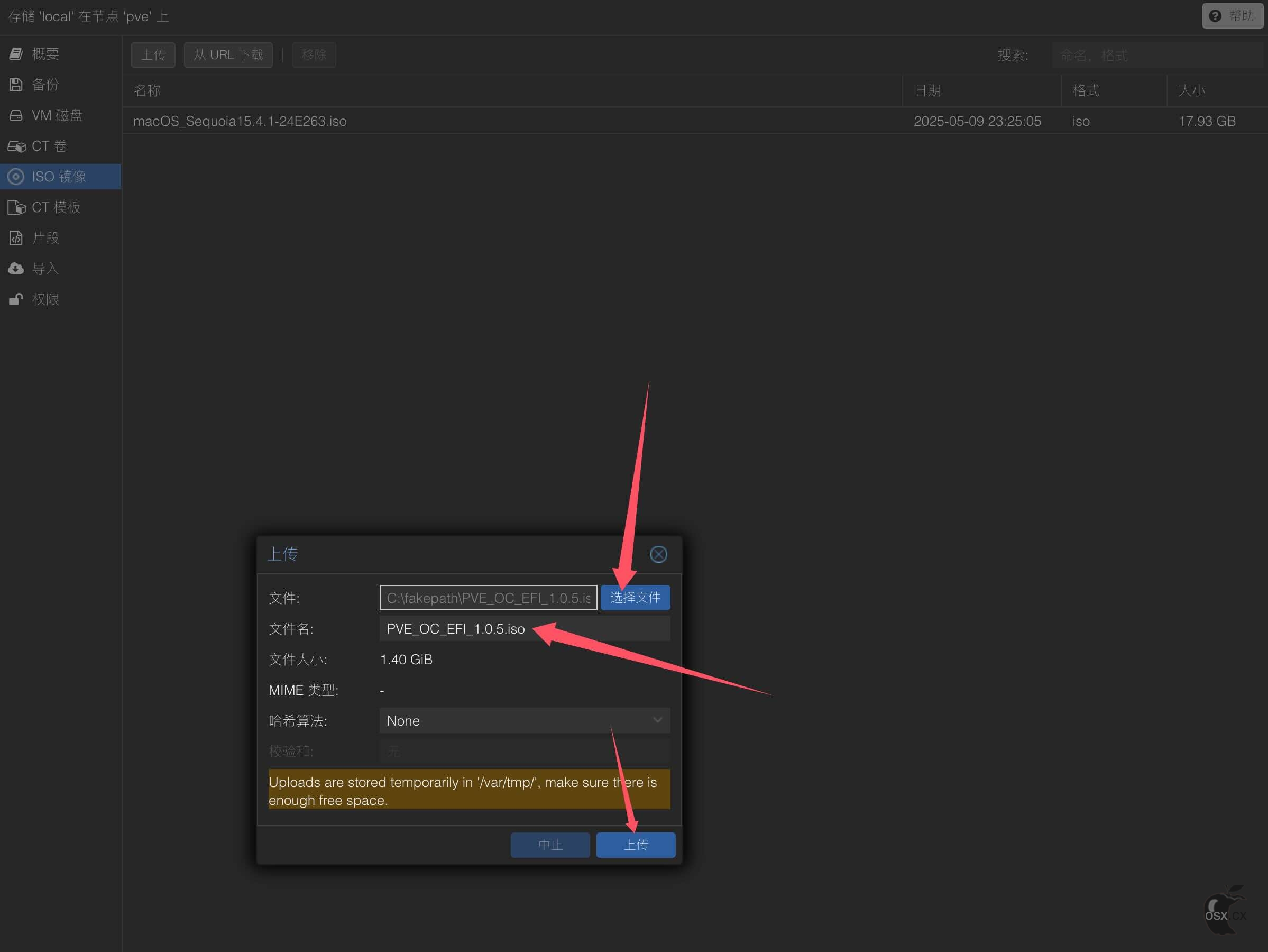The width and height of the screenshot is (1268, 952).
Task: Click the 上传 toolbar button
Action: tap(153, 55)
